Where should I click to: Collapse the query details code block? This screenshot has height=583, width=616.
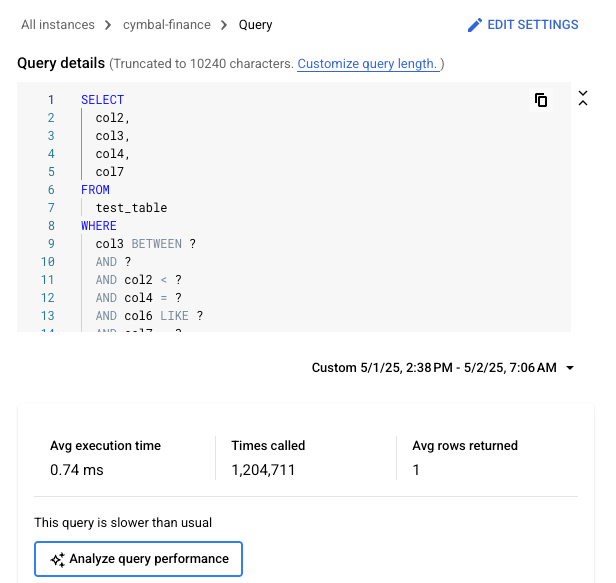[583, 98]
